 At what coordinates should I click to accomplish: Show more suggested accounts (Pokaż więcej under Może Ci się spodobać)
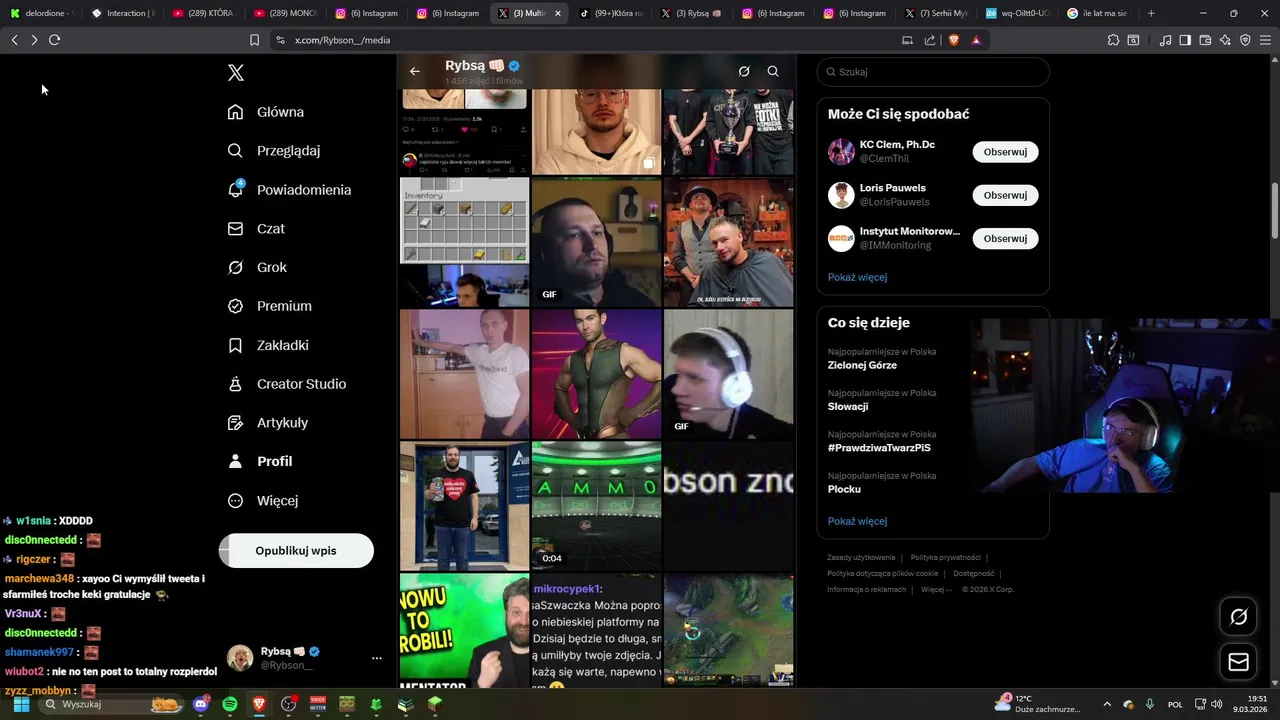857,277
